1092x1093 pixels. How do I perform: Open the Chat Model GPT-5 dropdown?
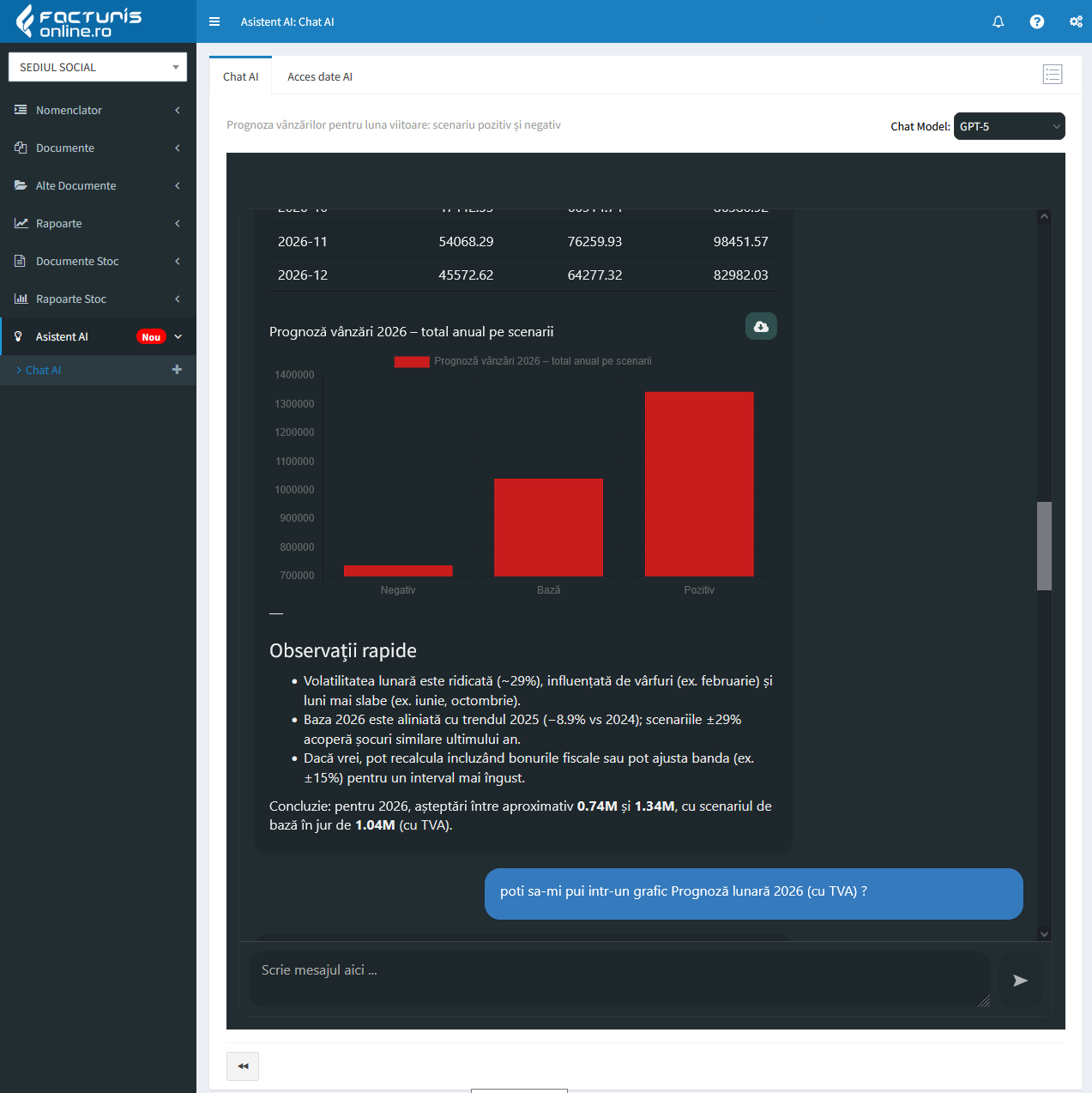pos(1009,126)
